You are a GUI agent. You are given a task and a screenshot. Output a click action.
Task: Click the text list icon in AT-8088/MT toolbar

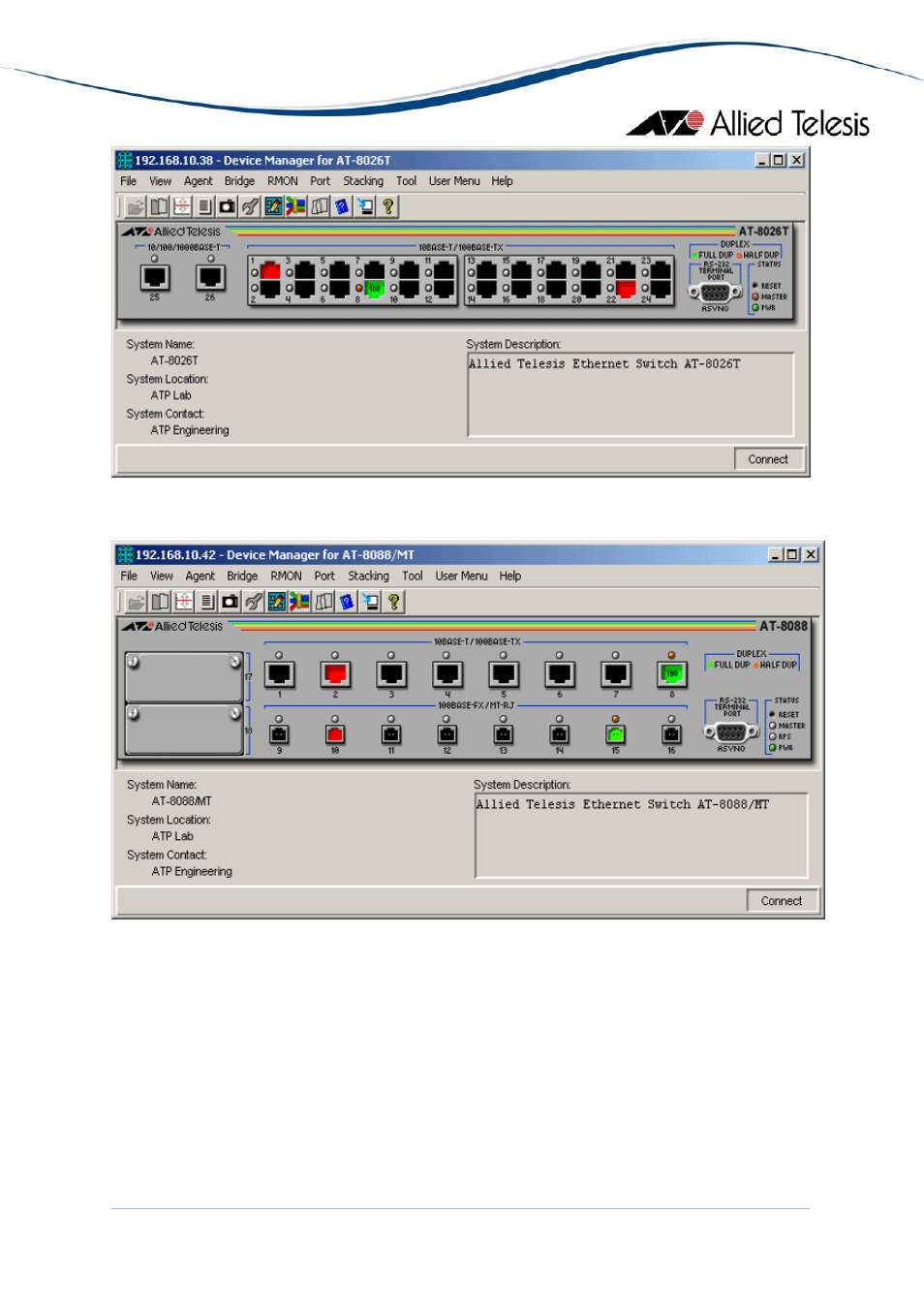[206, 602]
